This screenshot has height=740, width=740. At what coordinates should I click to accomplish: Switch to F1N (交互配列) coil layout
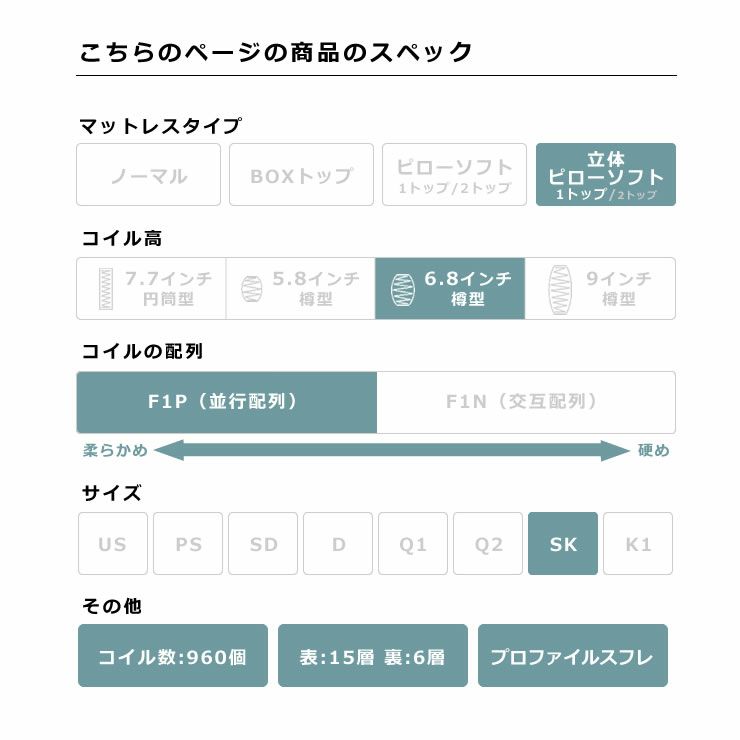click(x=526, y=402)
